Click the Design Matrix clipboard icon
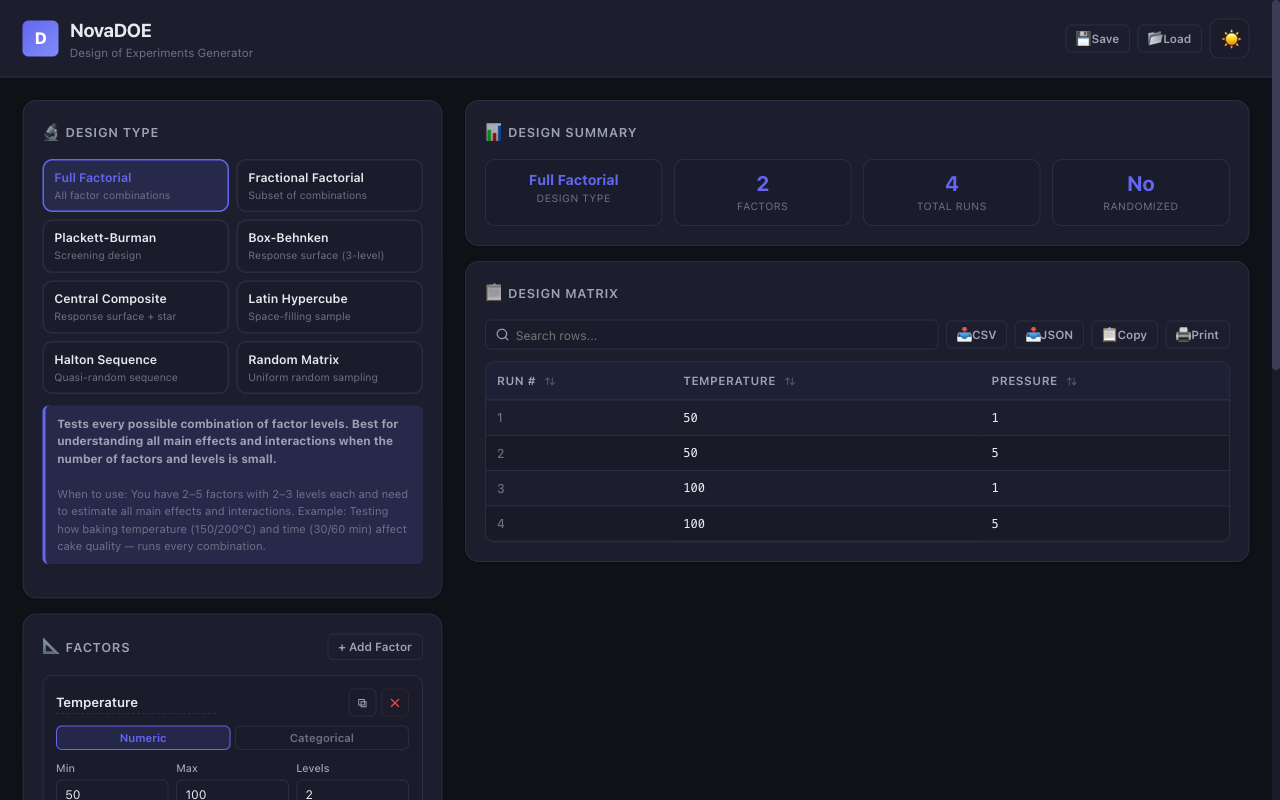Screen dimensions: 1280x800 493,293
